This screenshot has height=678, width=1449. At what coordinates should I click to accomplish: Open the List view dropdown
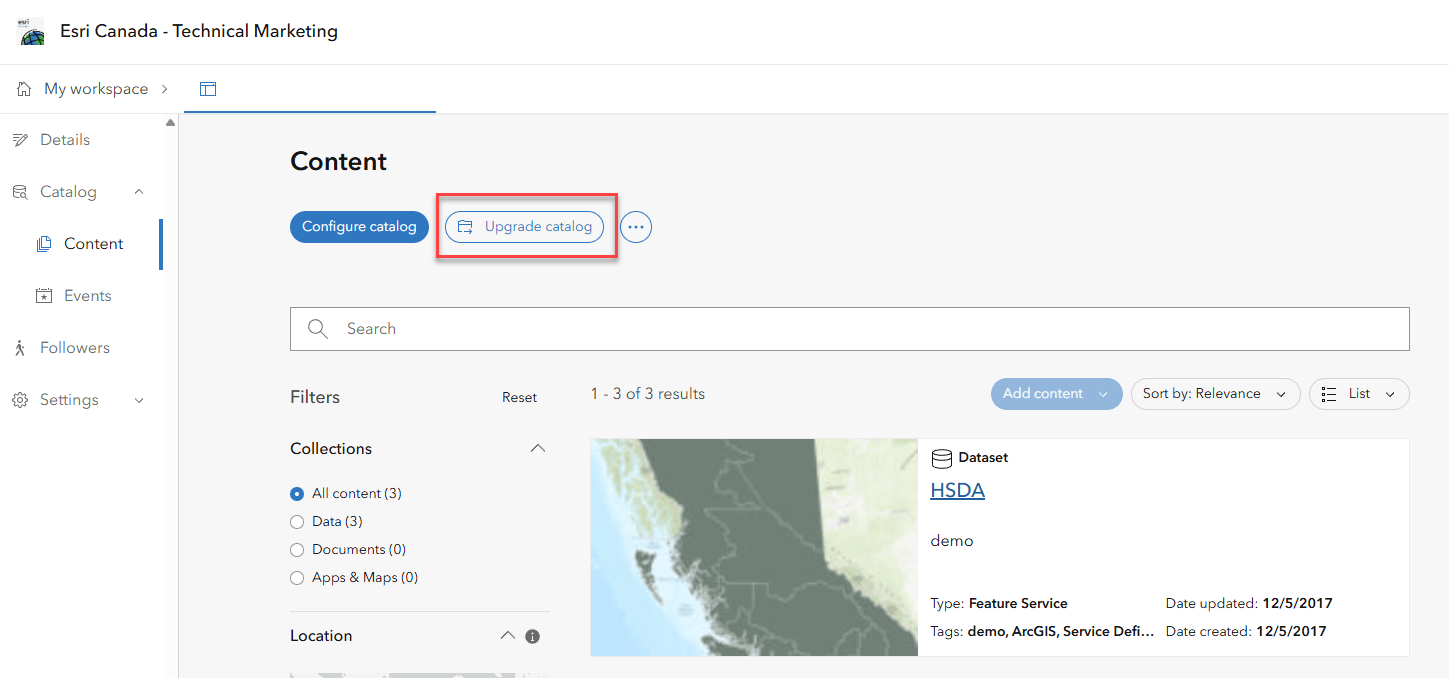coord(1359,394)
